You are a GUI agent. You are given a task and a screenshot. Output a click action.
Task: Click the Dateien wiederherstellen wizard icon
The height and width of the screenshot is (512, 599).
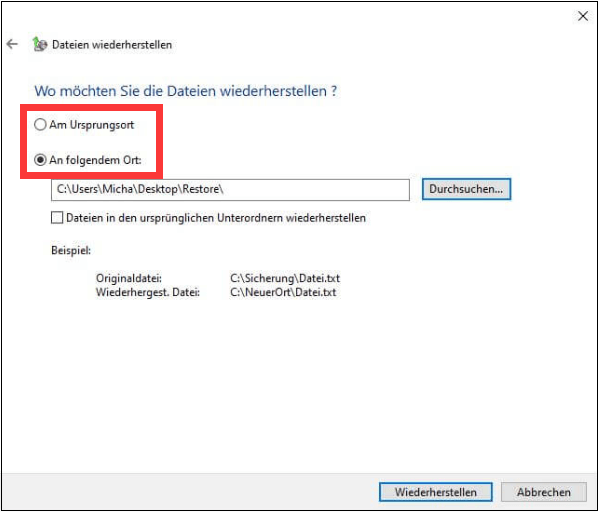[40, 44]
